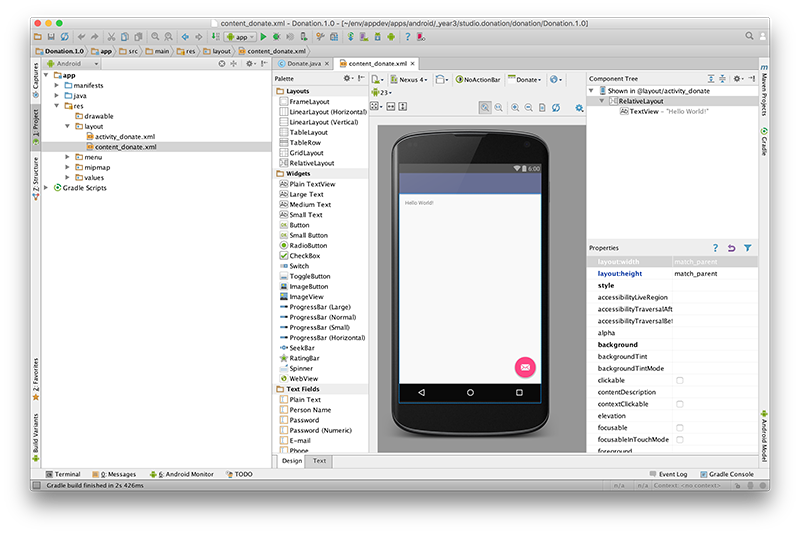Select activity_donate.xml in the project tree

pos(123,136)
